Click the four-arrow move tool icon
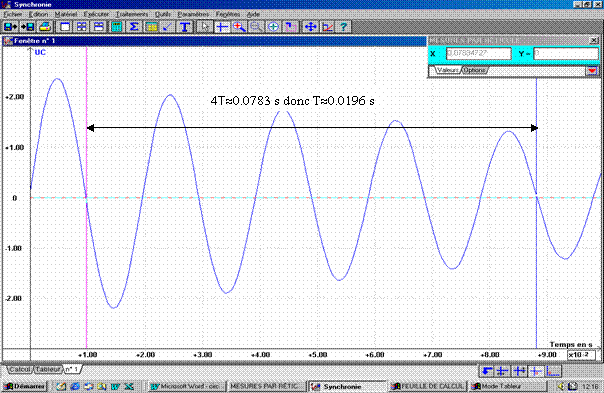 point(310,27)
